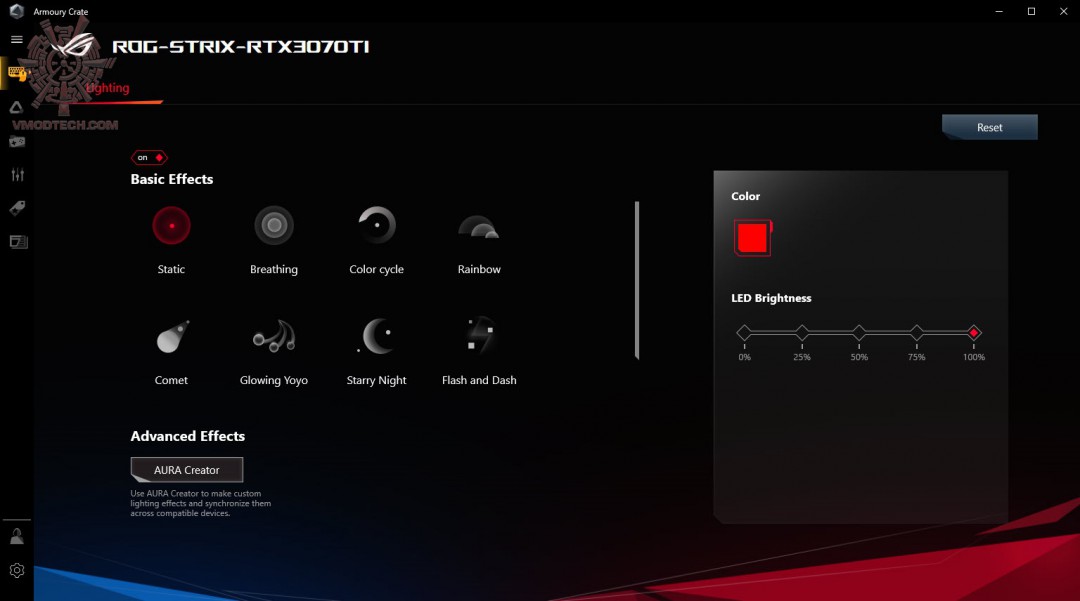1080x601 pixels.
Task: Click the effects list vertical scrollbar
Action: pos(637,280)
